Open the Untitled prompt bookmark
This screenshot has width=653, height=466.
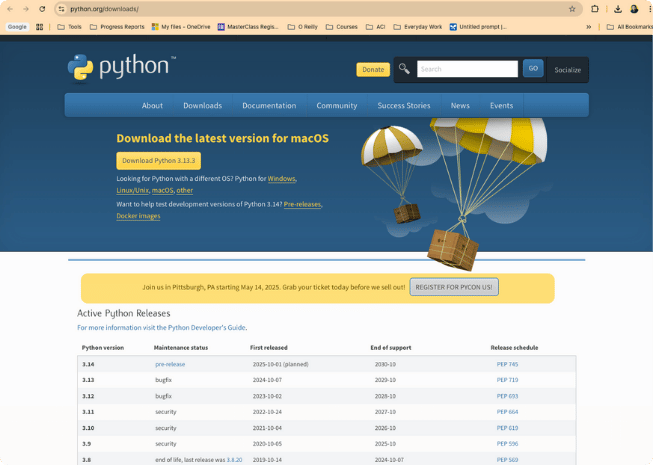pos(478,27)
